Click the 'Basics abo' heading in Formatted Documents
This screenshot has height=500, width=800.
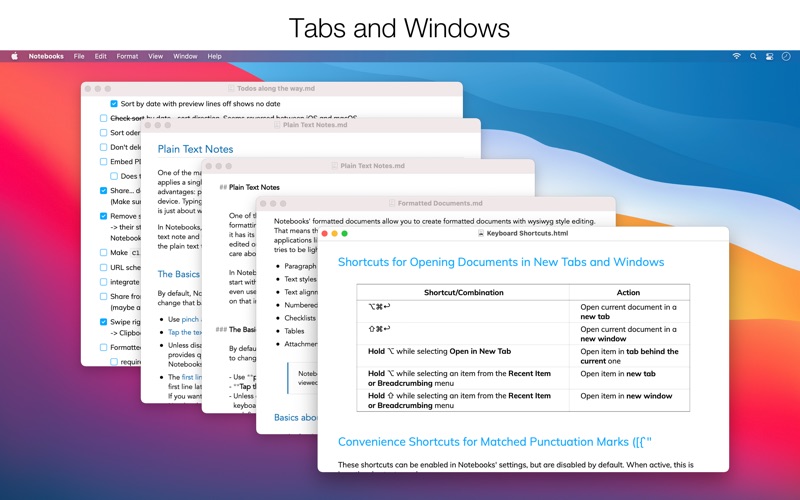pos(295,417)
